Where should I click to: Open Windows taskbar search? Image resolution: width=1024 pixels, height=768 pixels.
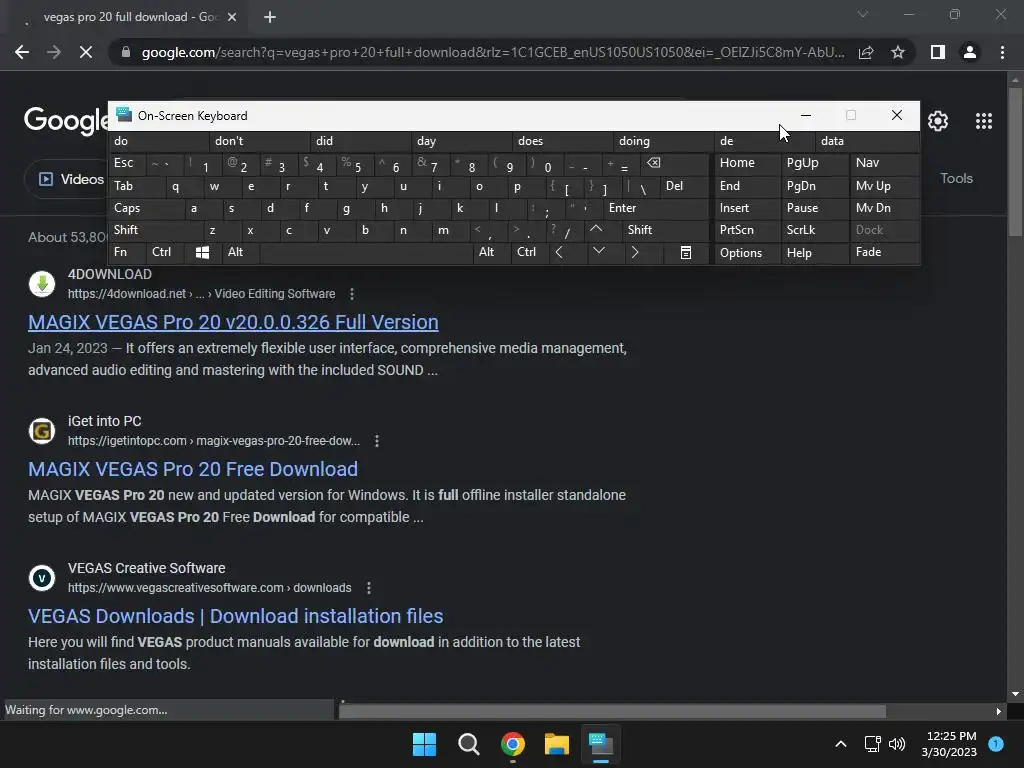tap(468, 744)
